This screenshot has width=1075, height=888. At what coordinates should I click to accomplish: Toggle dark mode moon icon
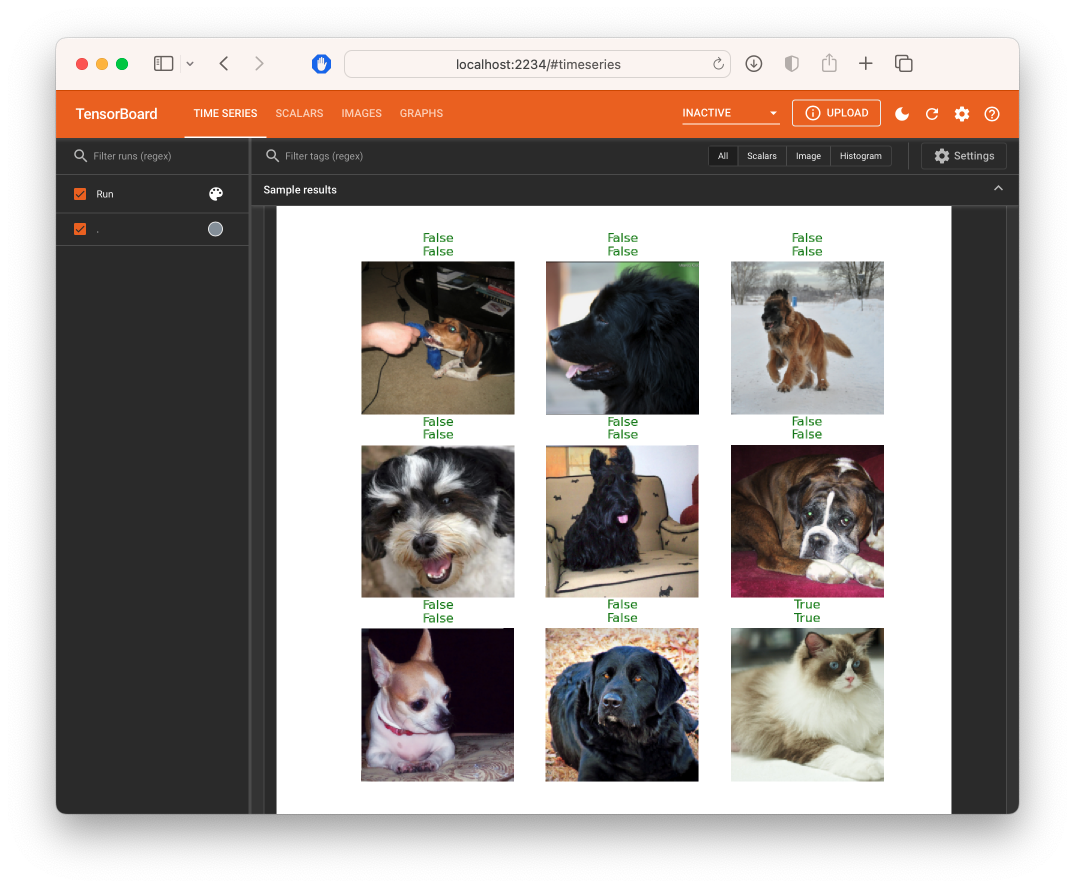902,114
